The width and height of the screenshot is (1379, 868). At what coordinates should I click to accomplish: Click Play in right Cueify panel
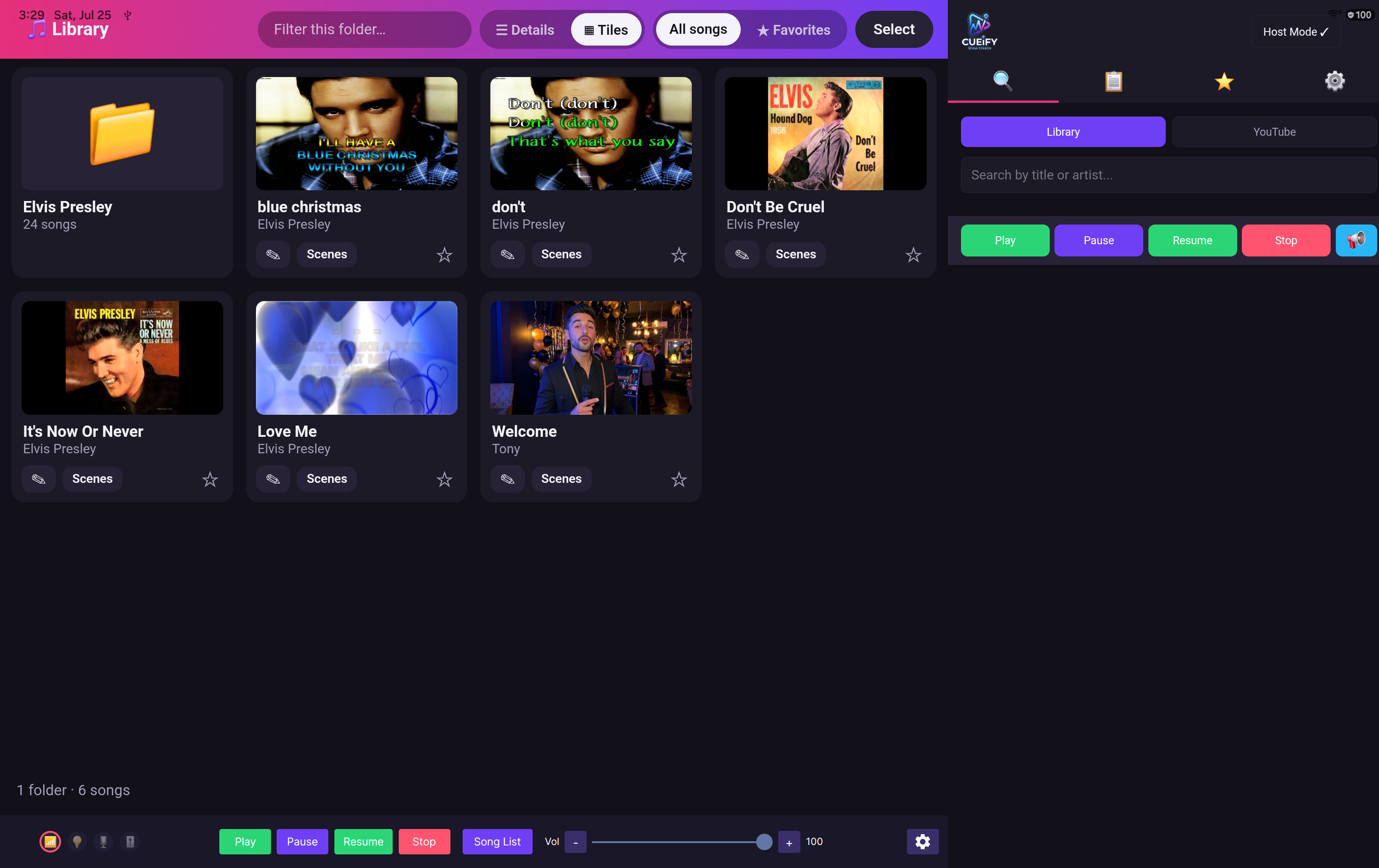click(x=1005, y=240)
